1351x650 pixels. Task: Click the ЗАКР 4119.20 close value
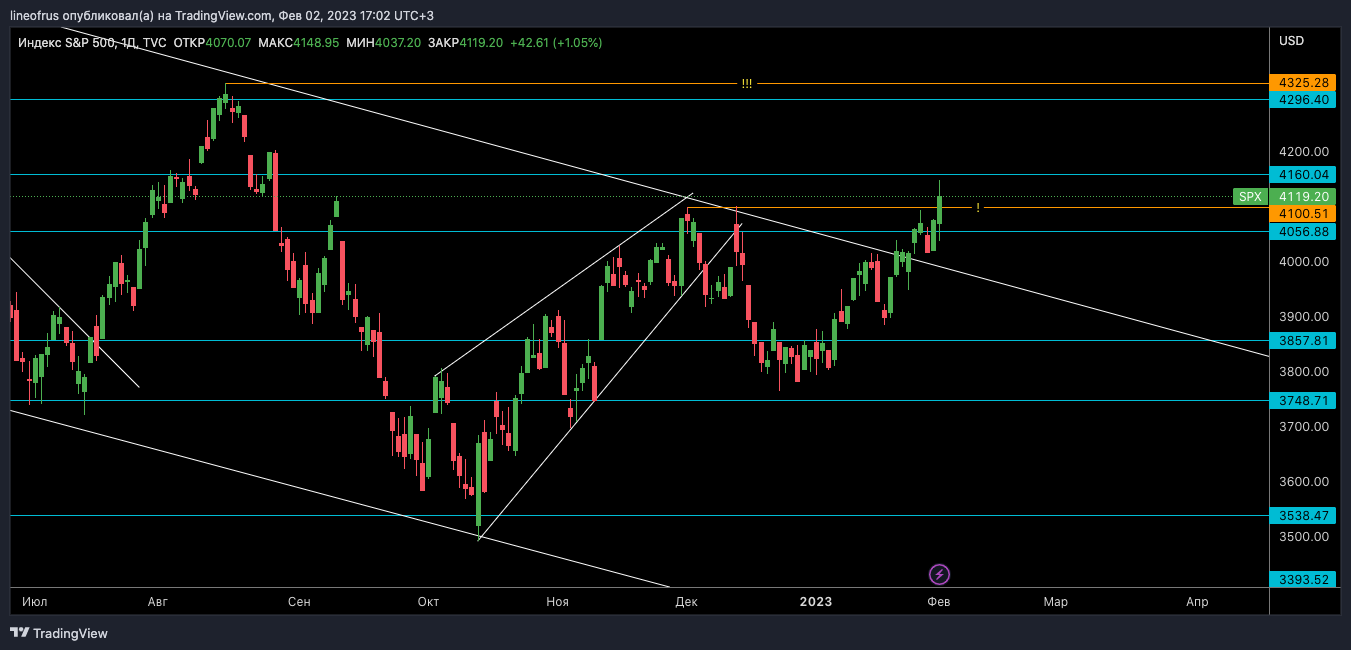[465, 43]
